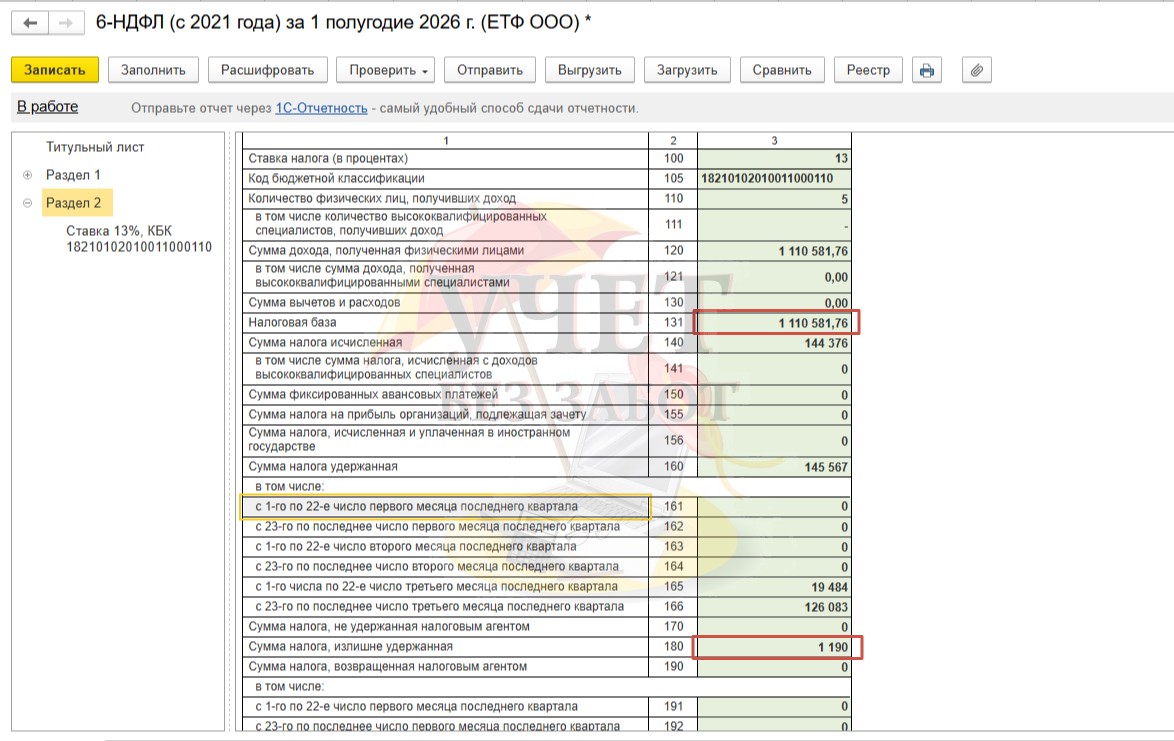This screenshot has width=1174, height=741.
Task: Select Титульный лист in the section tree
Action: (x=95, y=147)
